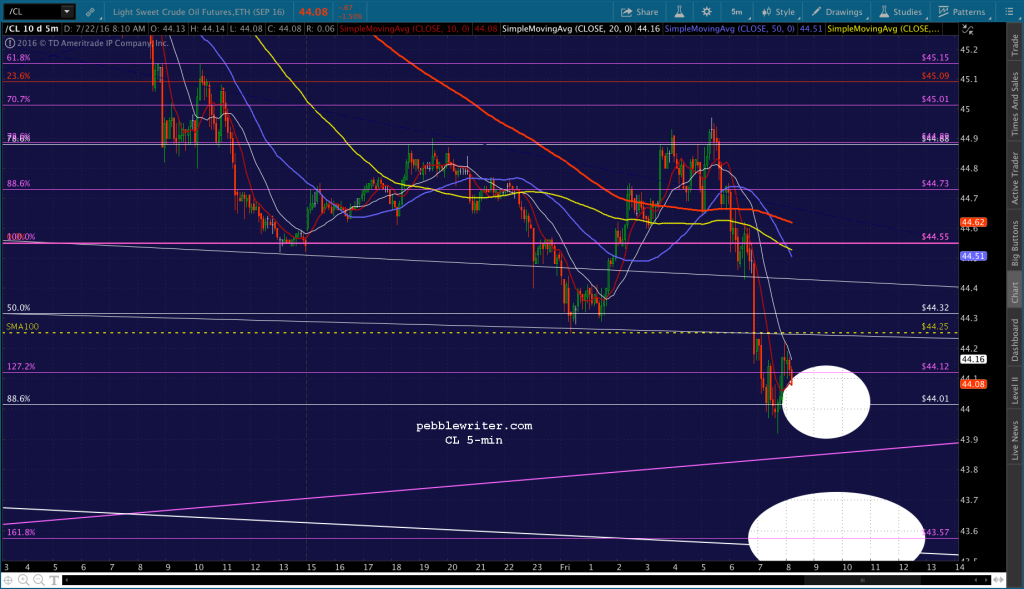
Task: Click the Light Sweet Crude Oil Futures description
Action: (199, 12)
